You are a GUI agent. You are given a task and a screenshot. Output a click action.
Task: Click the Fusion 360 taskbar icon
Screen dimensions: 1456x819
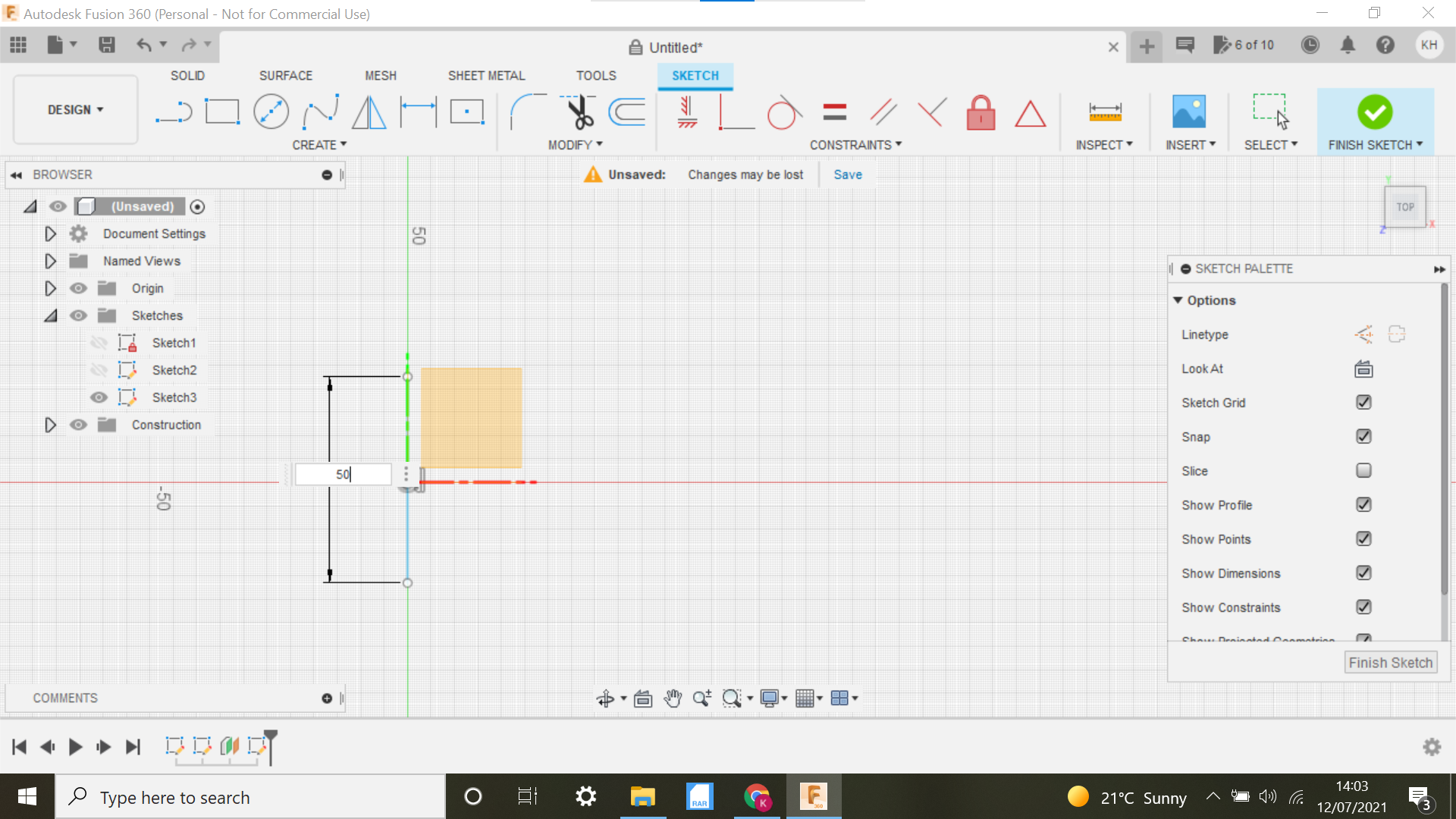(814, 797)
